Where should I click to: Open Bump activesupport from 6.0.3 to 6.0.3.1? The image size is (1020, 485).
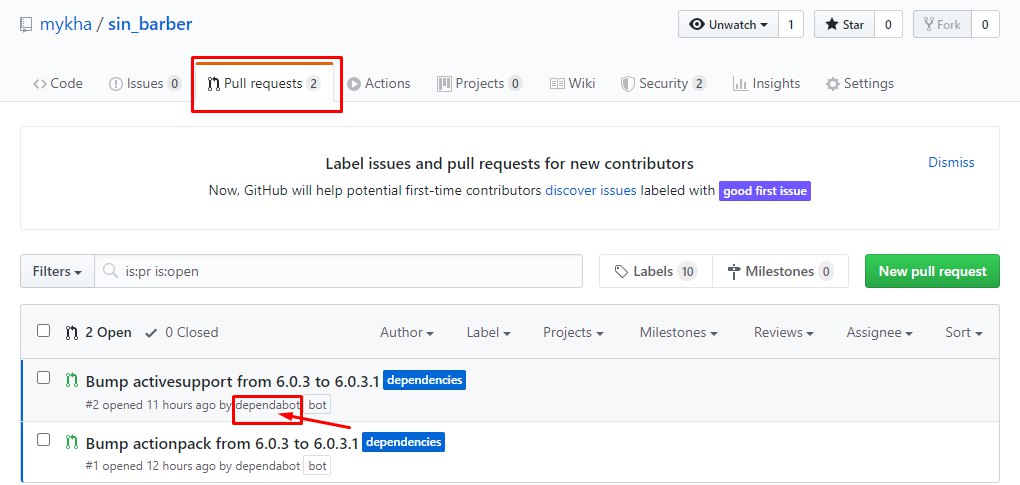tap(232, 381)
